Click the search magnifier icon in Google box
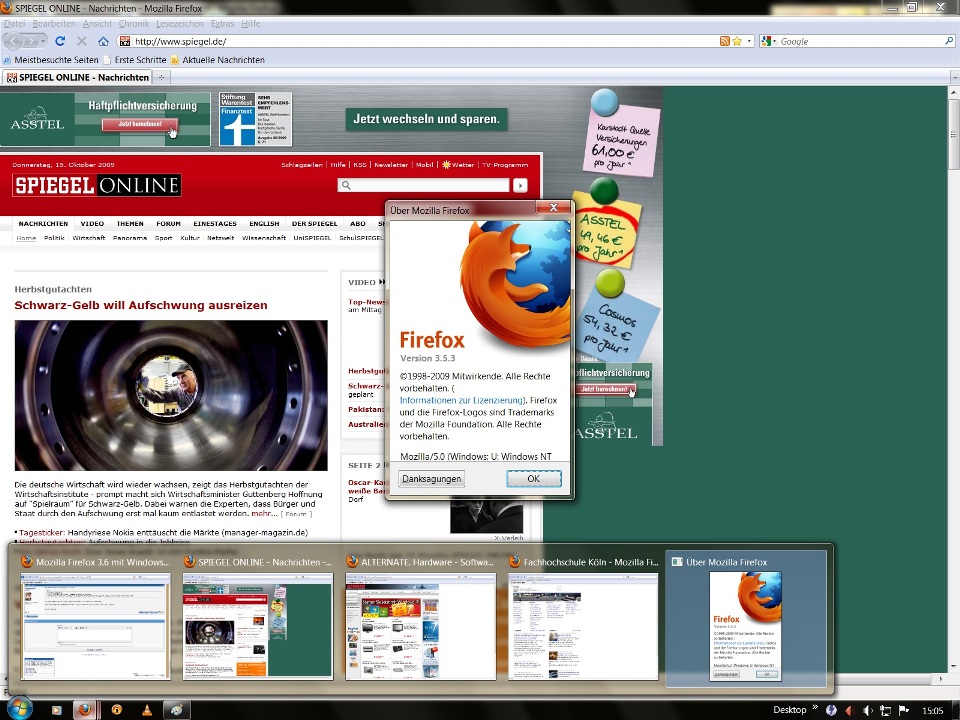Screen dimensions: 960x720 pyautogui.click(x=949, y=41)
